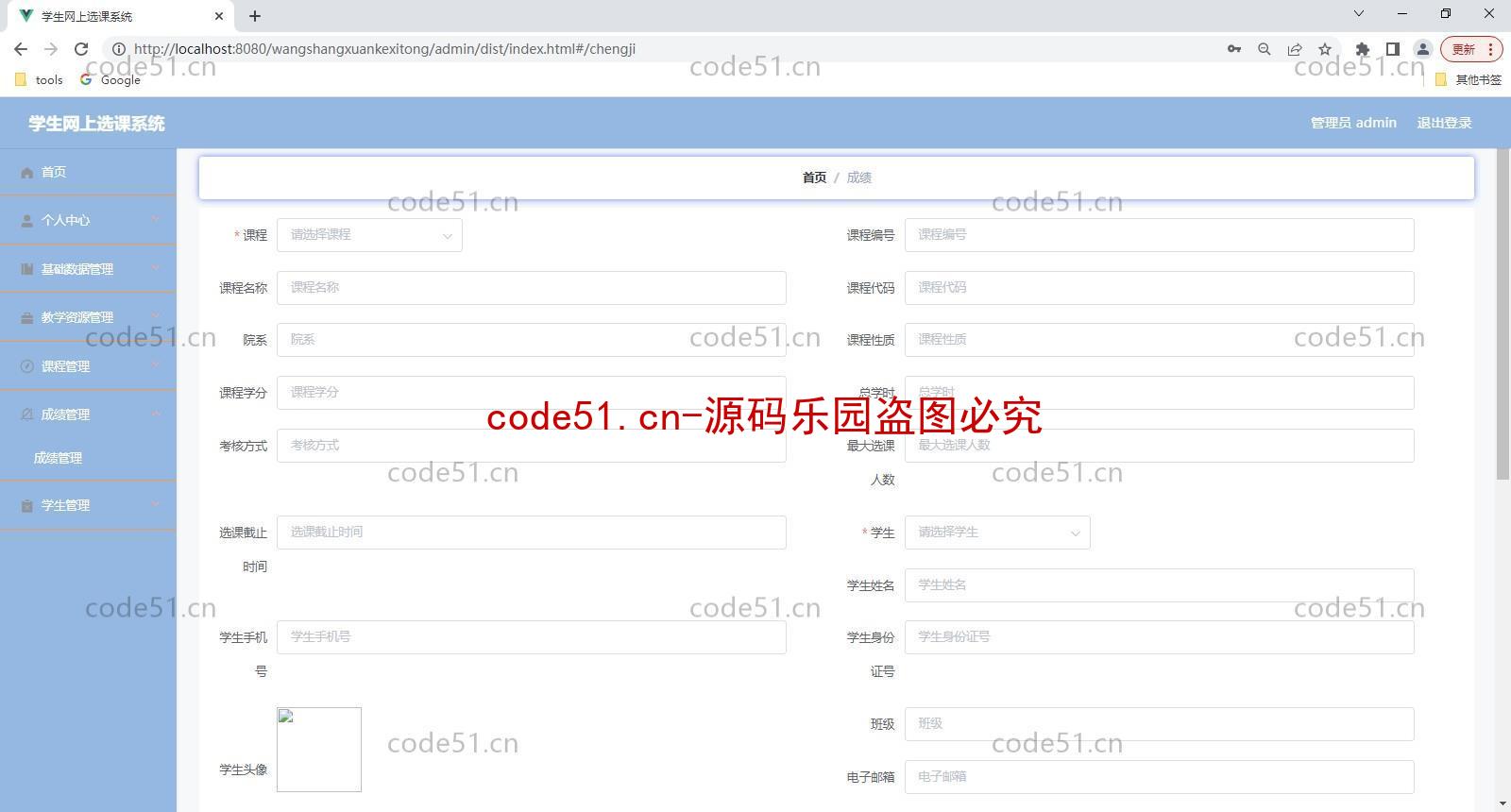Focus the 学生姓名 input field
1511x812 pixels.
point(1159,585)
